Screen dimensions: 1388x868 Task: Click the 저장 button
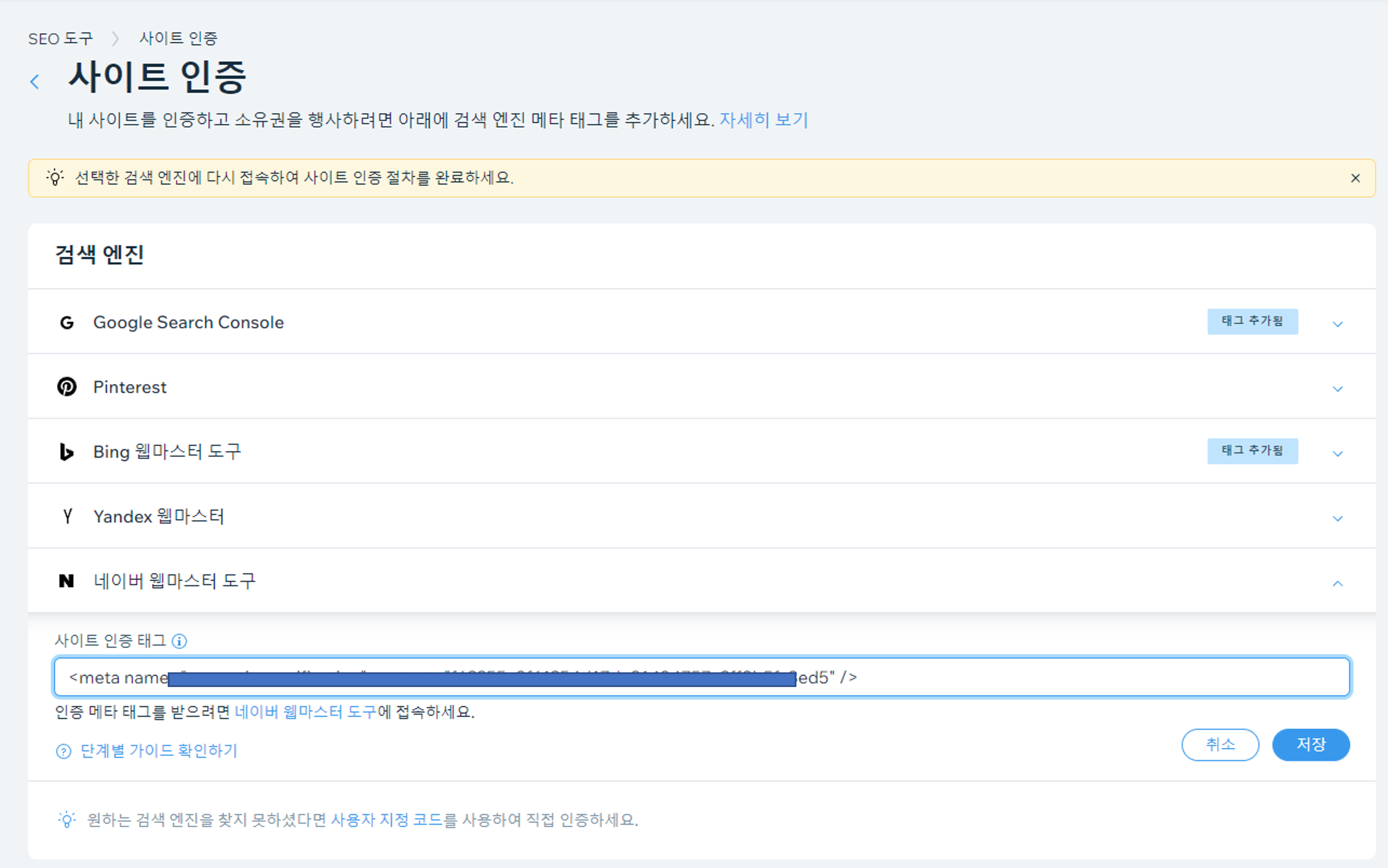click(x=1310, y=745)
